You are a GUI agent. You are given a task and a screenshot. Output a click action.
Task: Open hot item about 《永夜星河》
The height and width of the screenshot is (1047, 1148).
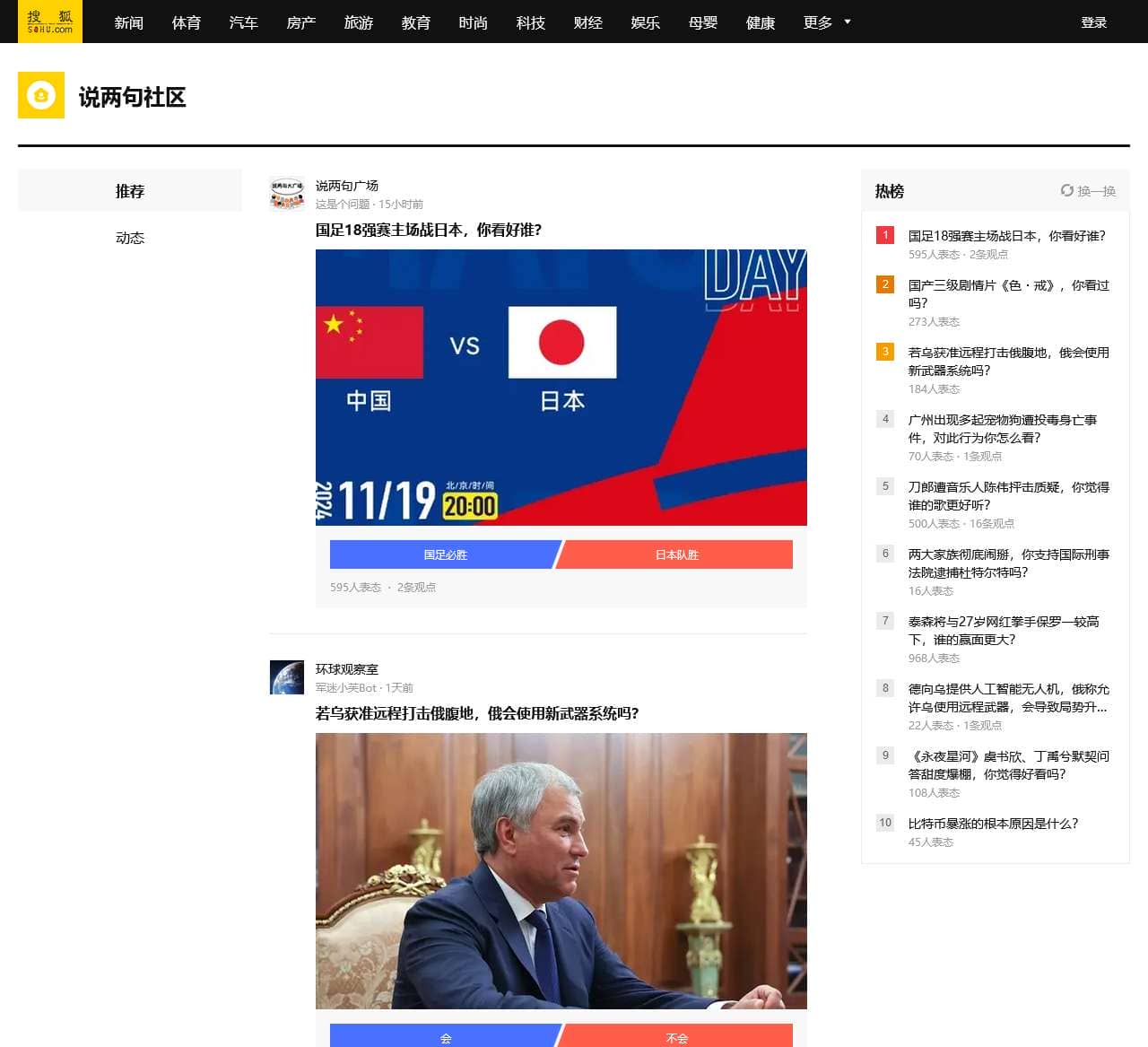pyautogui.click(x=1009, y=765)
